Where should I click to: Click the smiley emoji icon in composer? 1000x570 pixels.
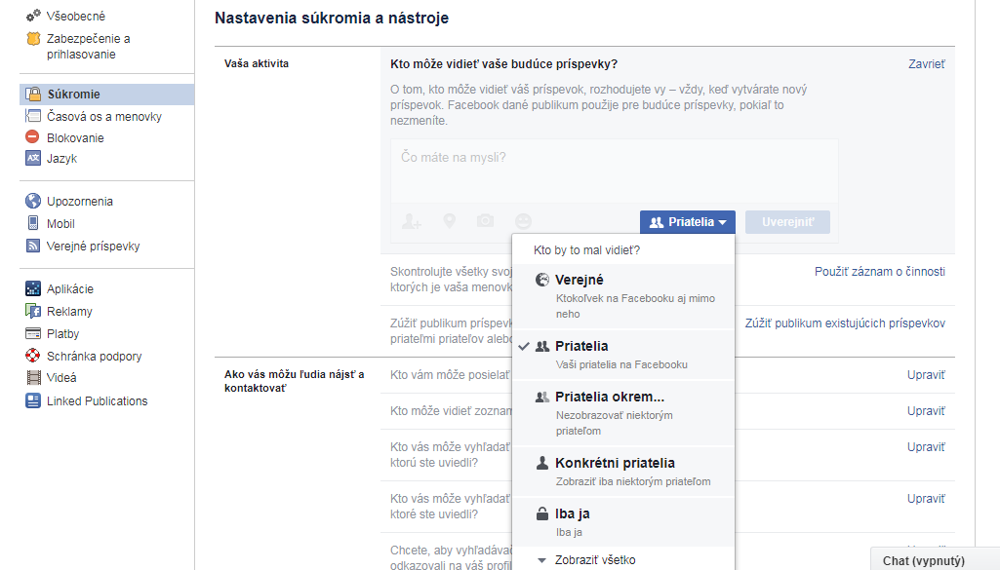(x=523, y=221)
